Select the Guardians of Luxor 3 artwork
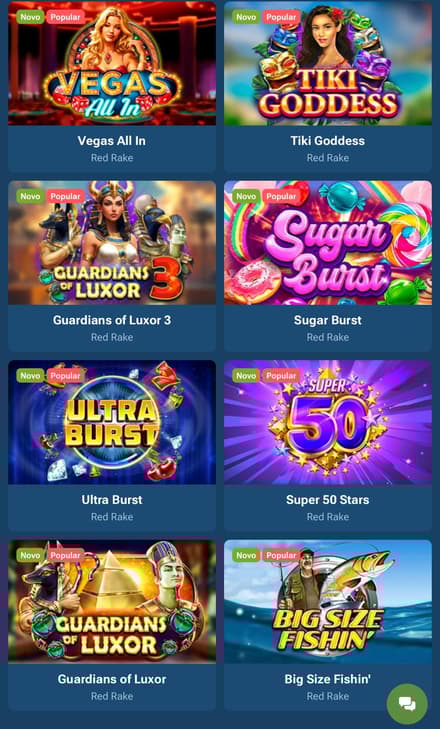440x729 pixels. [112, 243]
